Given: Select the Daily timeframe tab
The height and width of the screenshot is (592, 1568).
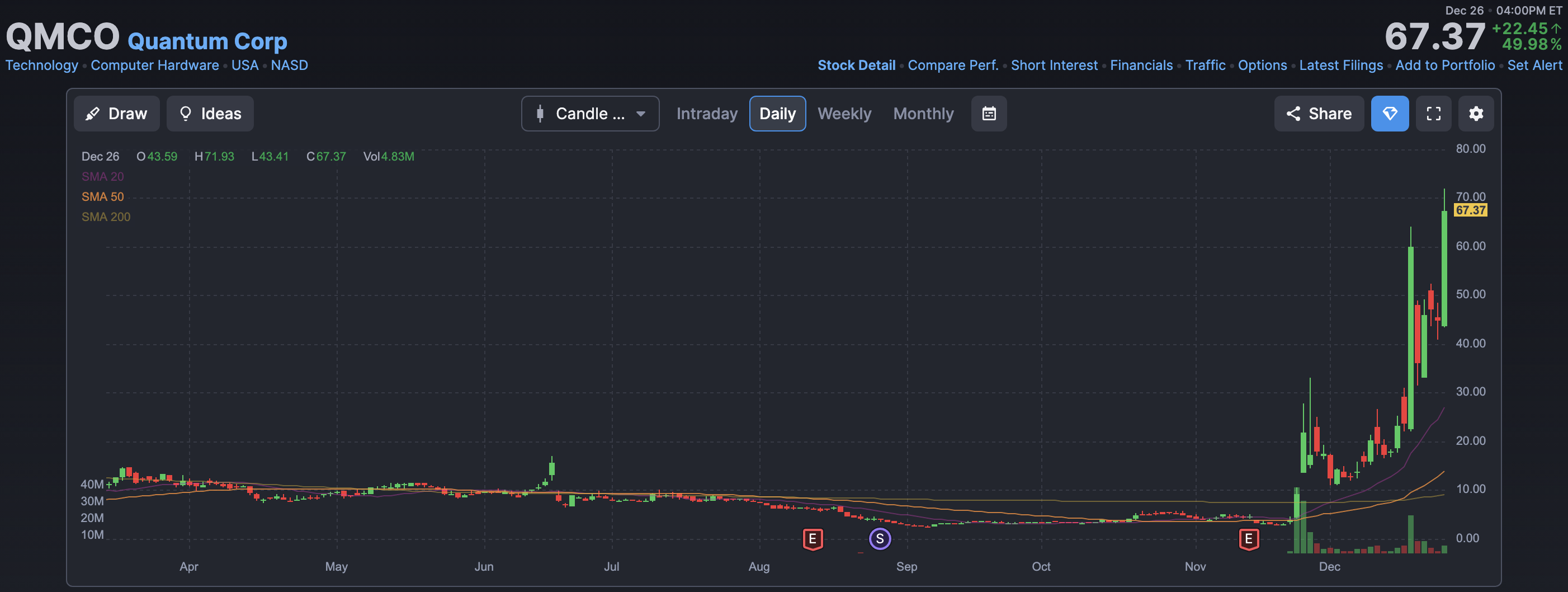Looking at the screenshot, I should tap(777, 113).
